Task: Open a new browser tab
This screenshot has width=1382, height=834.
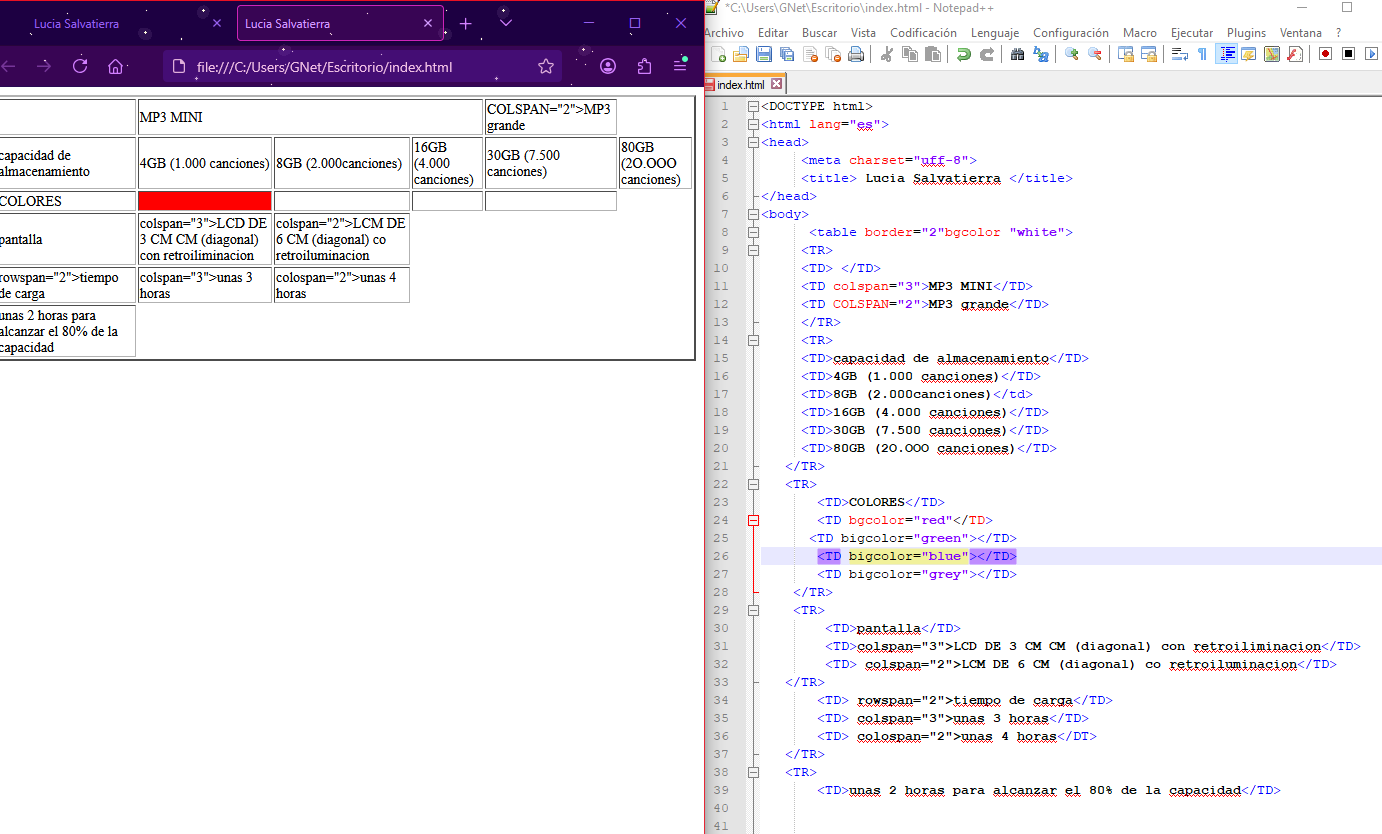Action: [466, 23]
